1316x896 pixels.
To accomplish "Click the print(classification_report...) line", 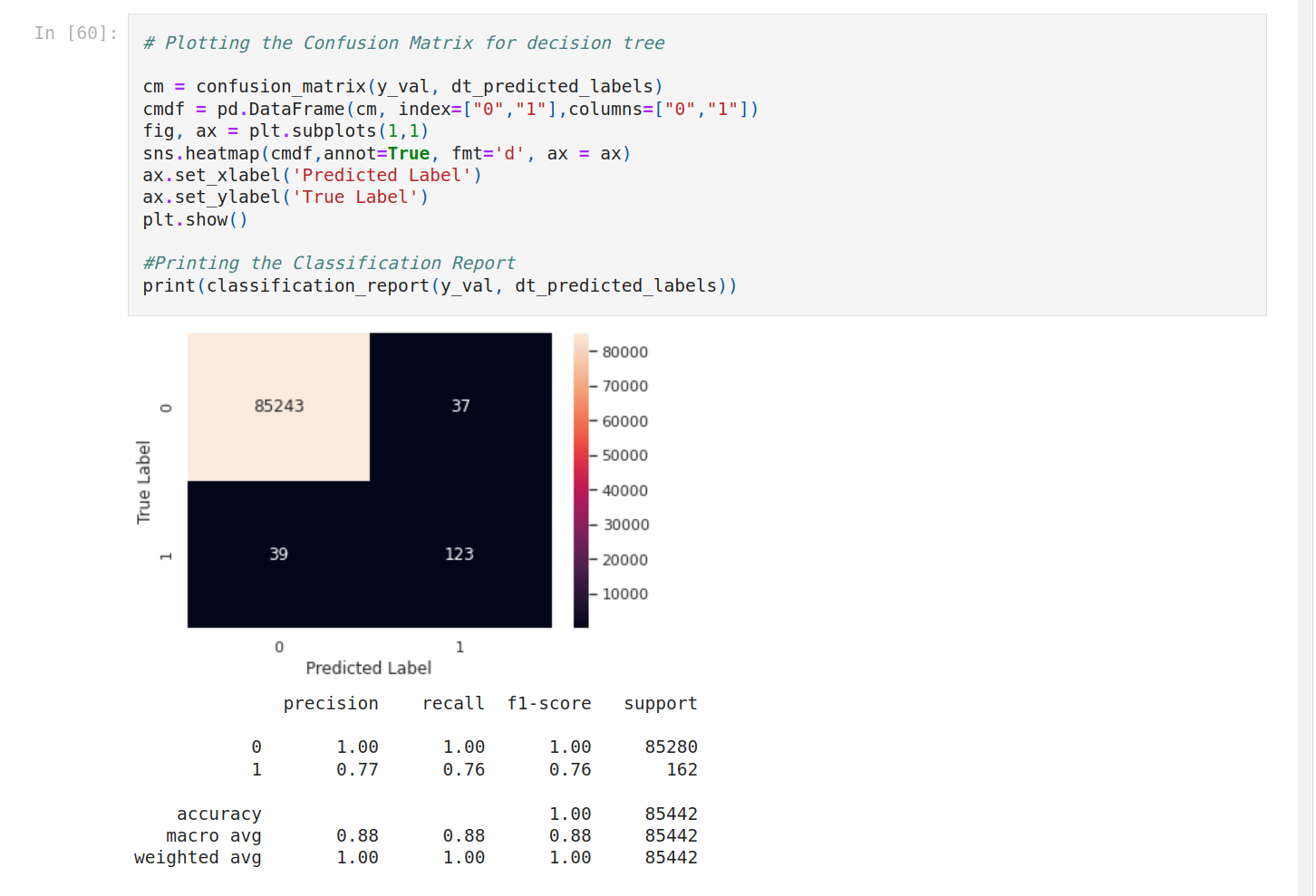I will point(440,285).
